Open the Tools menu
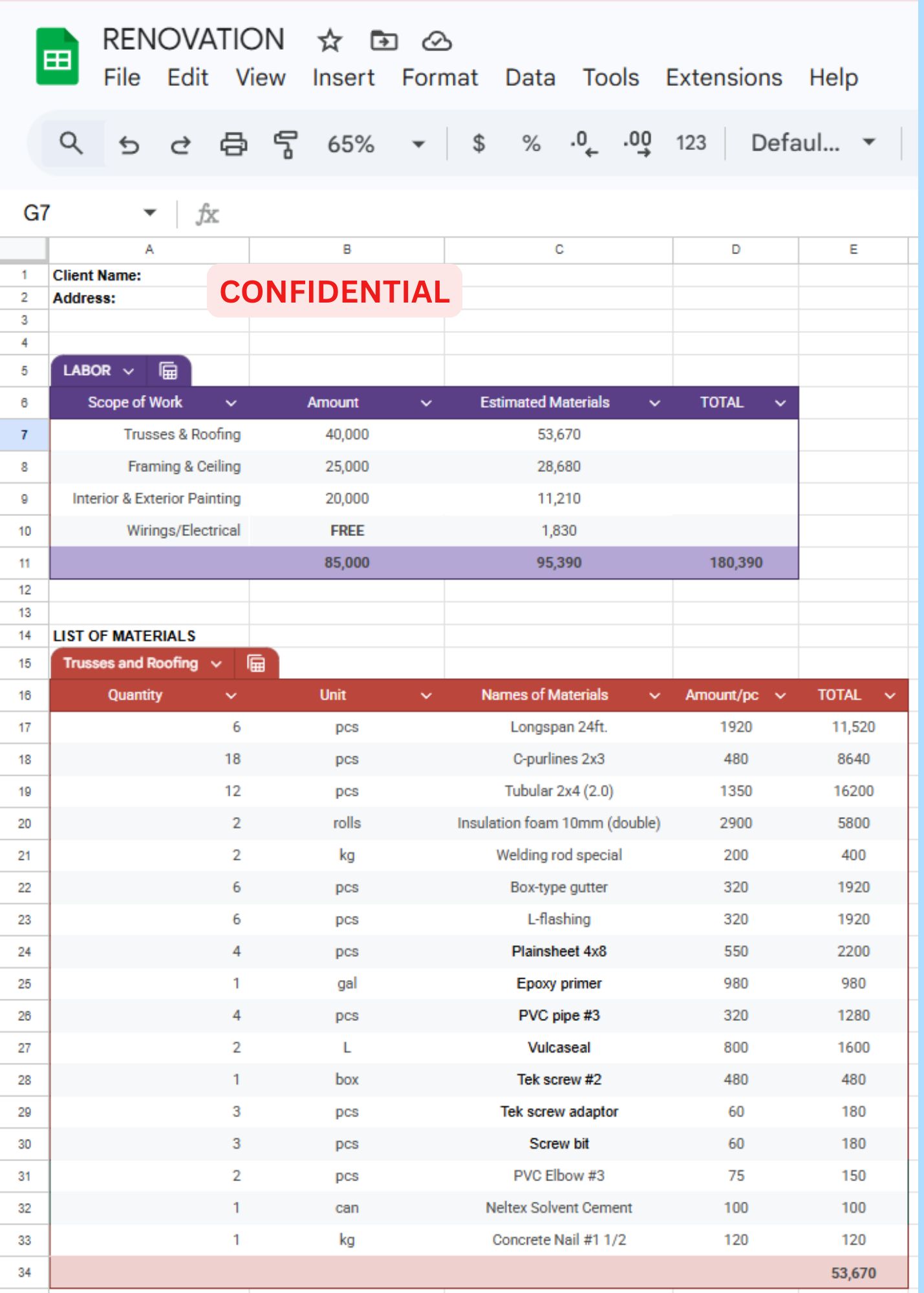Viewport: 924px width, 1293px height. 611,78
